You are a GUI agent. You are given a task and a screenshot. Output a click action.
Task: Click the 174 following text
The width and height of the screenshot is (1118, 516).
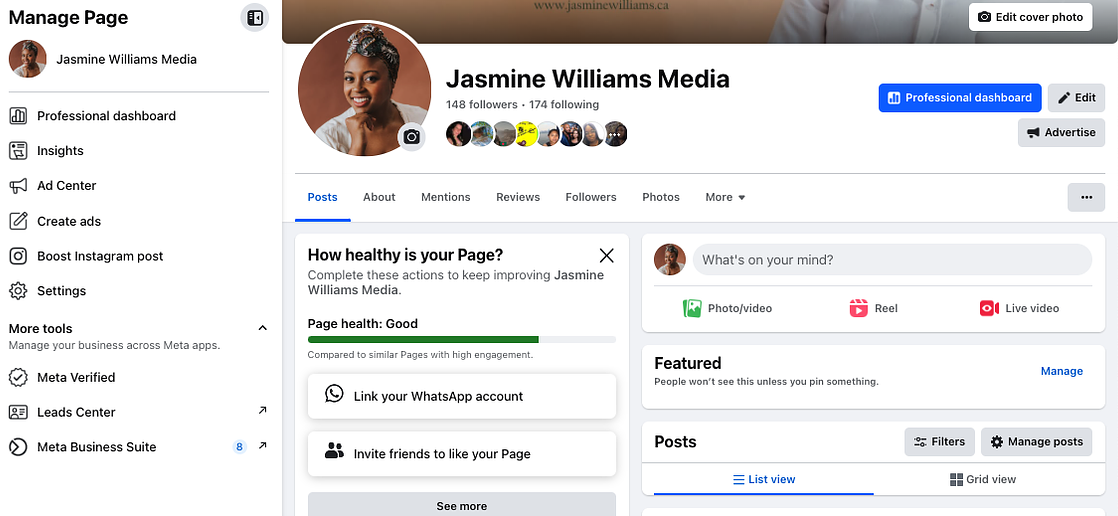[x=564, y=105]
